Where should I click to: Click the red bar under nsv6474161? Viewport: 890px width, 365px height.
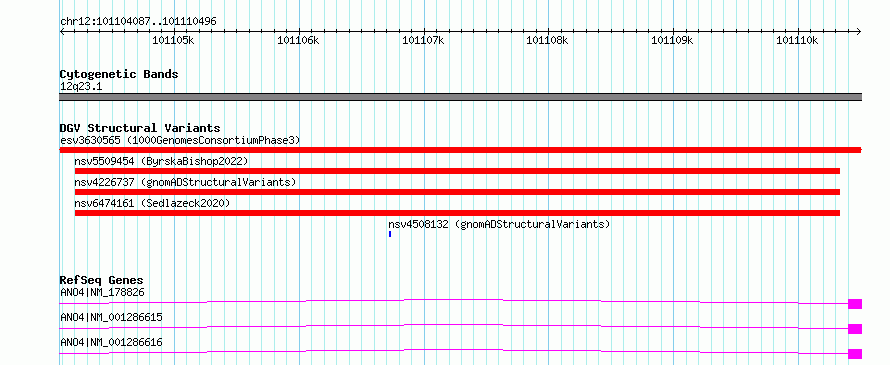[457, 213]
